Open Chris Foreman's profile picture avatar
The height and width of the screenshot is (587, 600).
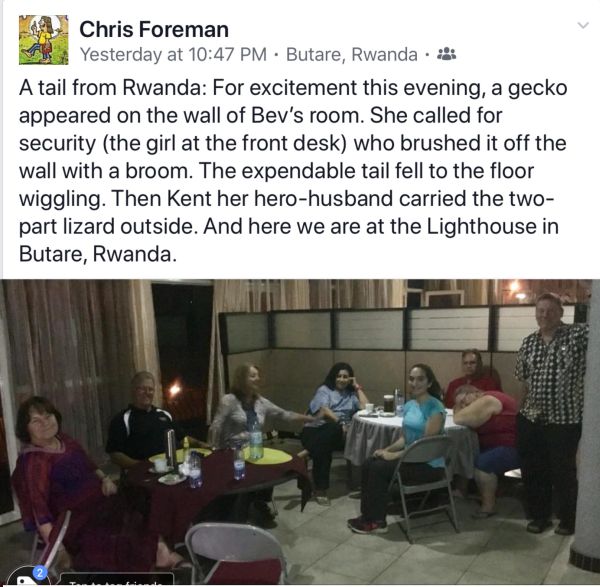tap(43, 40)
